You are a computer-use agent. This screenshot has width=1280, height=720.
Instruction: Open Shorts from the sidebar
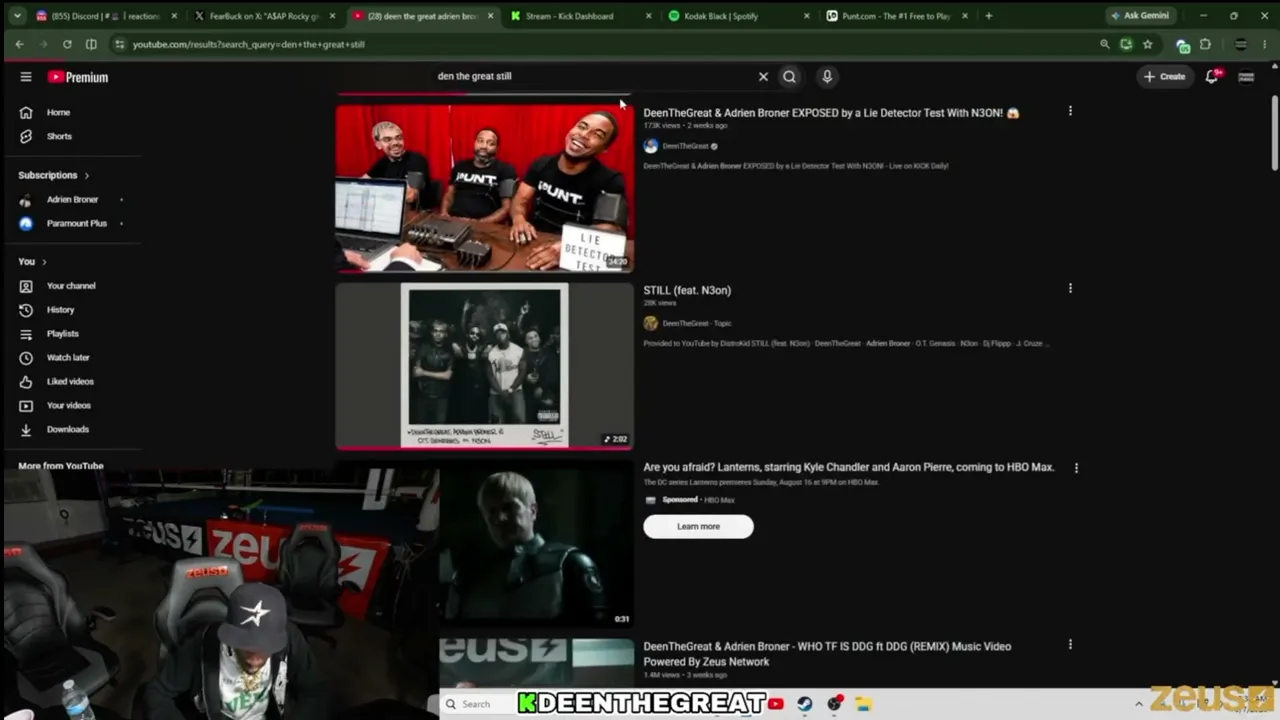click(x=59, y=136)
